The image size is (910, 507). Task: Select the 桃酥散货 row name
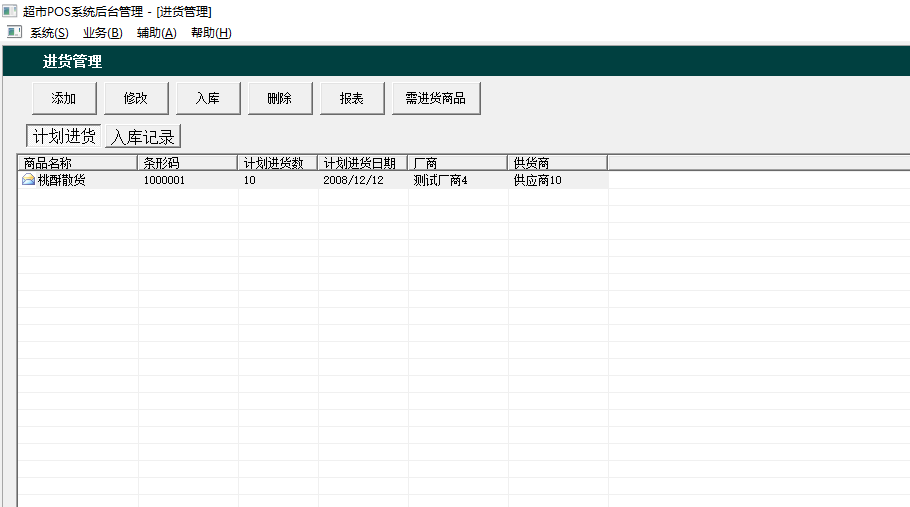[x=62, y=180]
